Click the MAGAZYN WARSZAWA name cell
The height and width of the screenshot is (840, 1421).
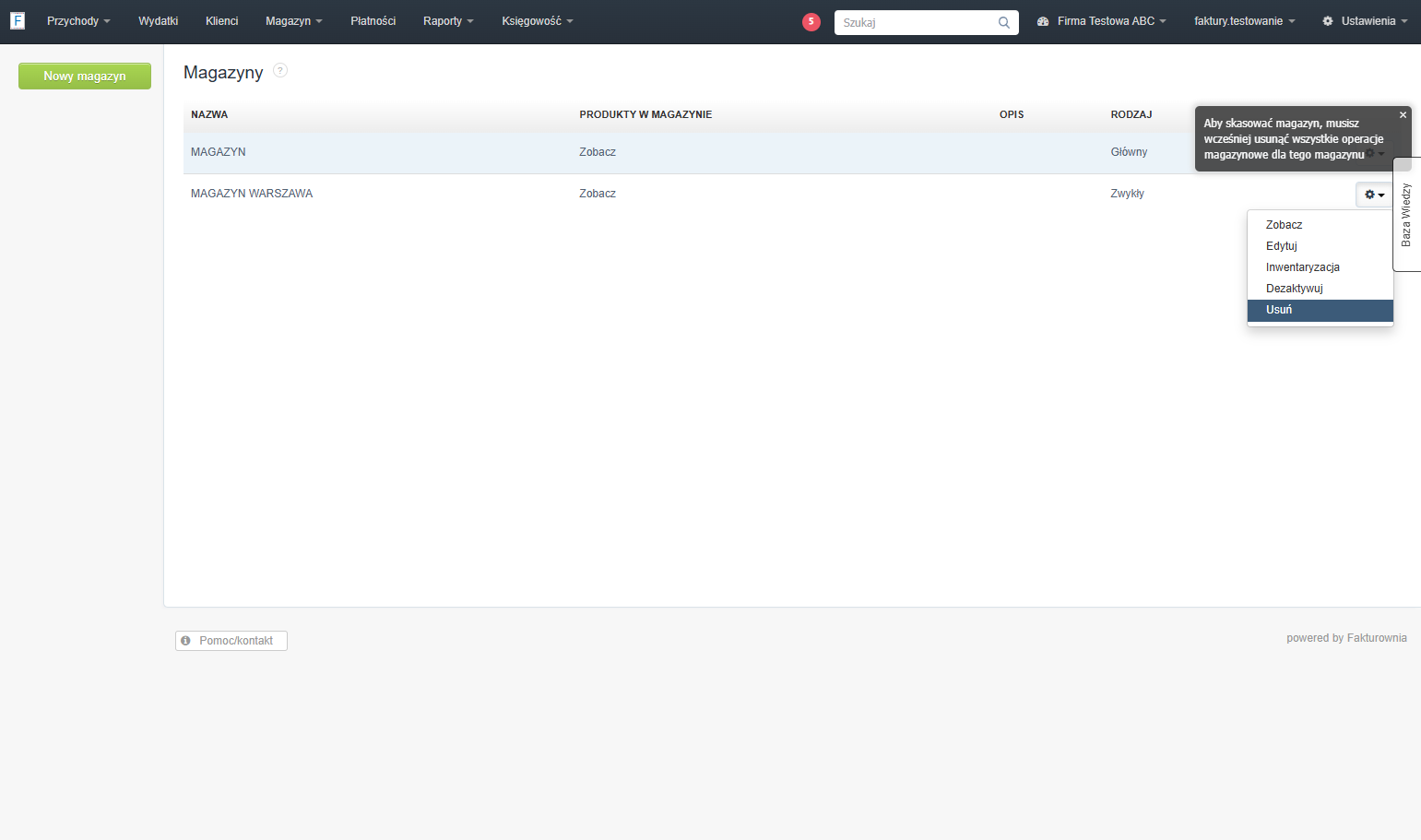pyautogui.click(x=252, y=194)
